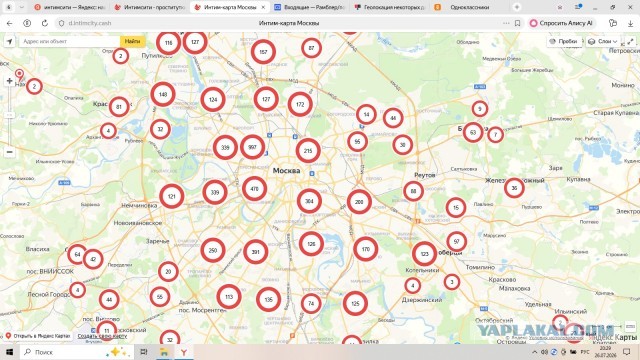
Task: Click the map zoom slider handle
Action: (9, 116)
